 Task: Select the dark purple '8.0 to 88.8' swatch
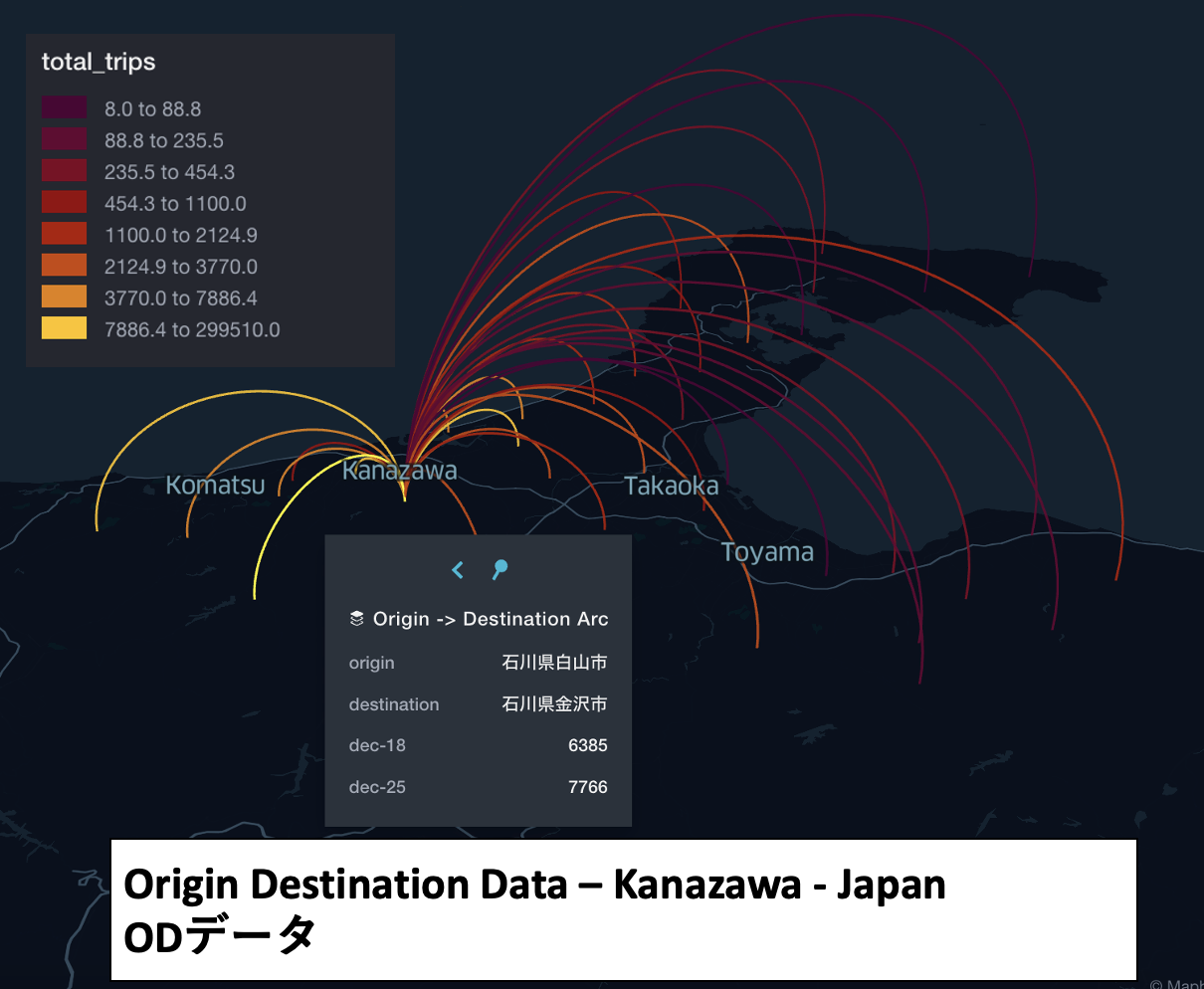pyautogui.click(x=65, y=108)
